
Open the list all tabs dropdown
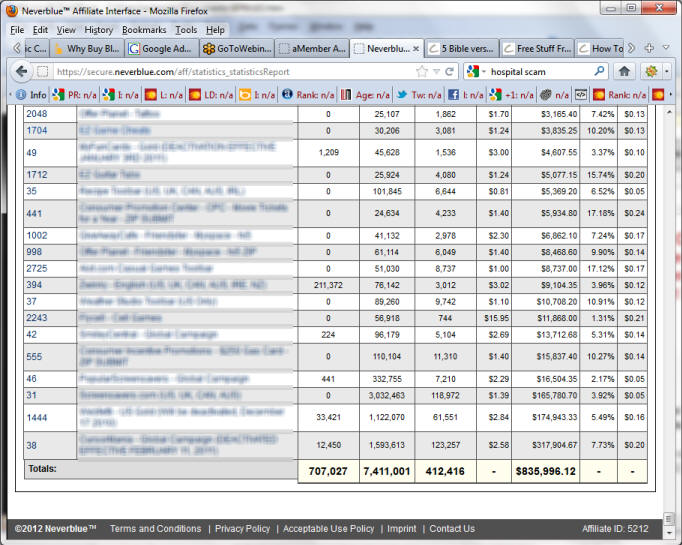(666, 48)
